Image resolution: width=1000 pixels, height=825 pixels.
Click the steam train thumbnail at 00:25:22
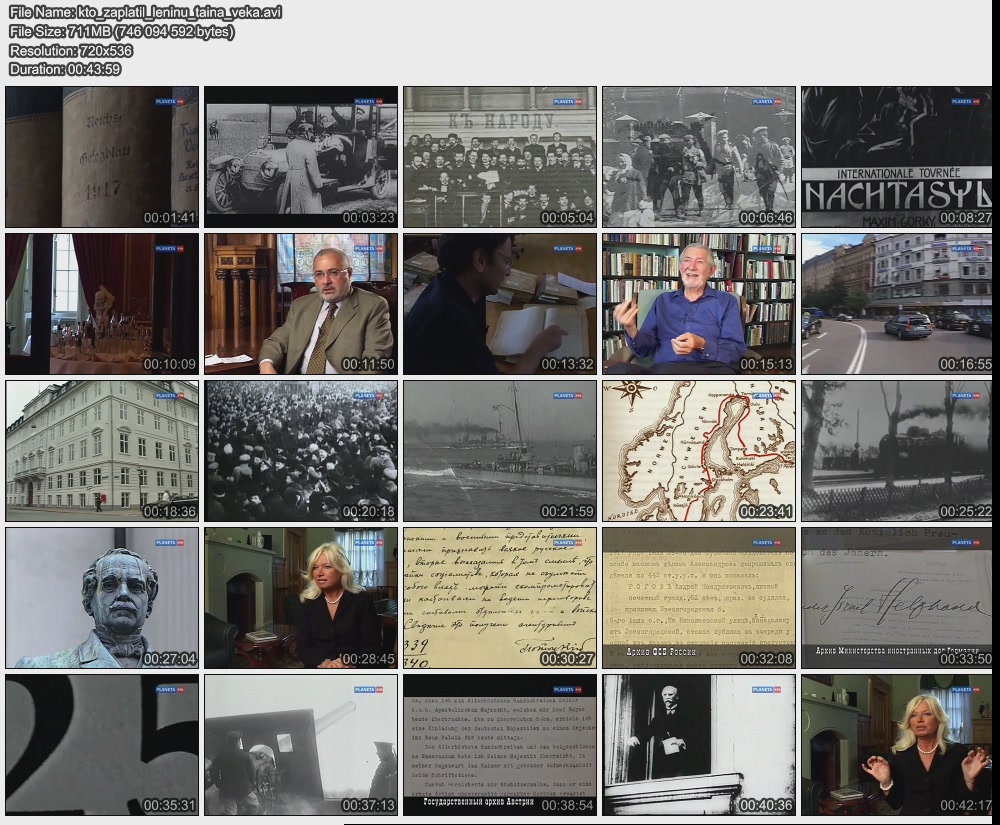pos(897,451)
